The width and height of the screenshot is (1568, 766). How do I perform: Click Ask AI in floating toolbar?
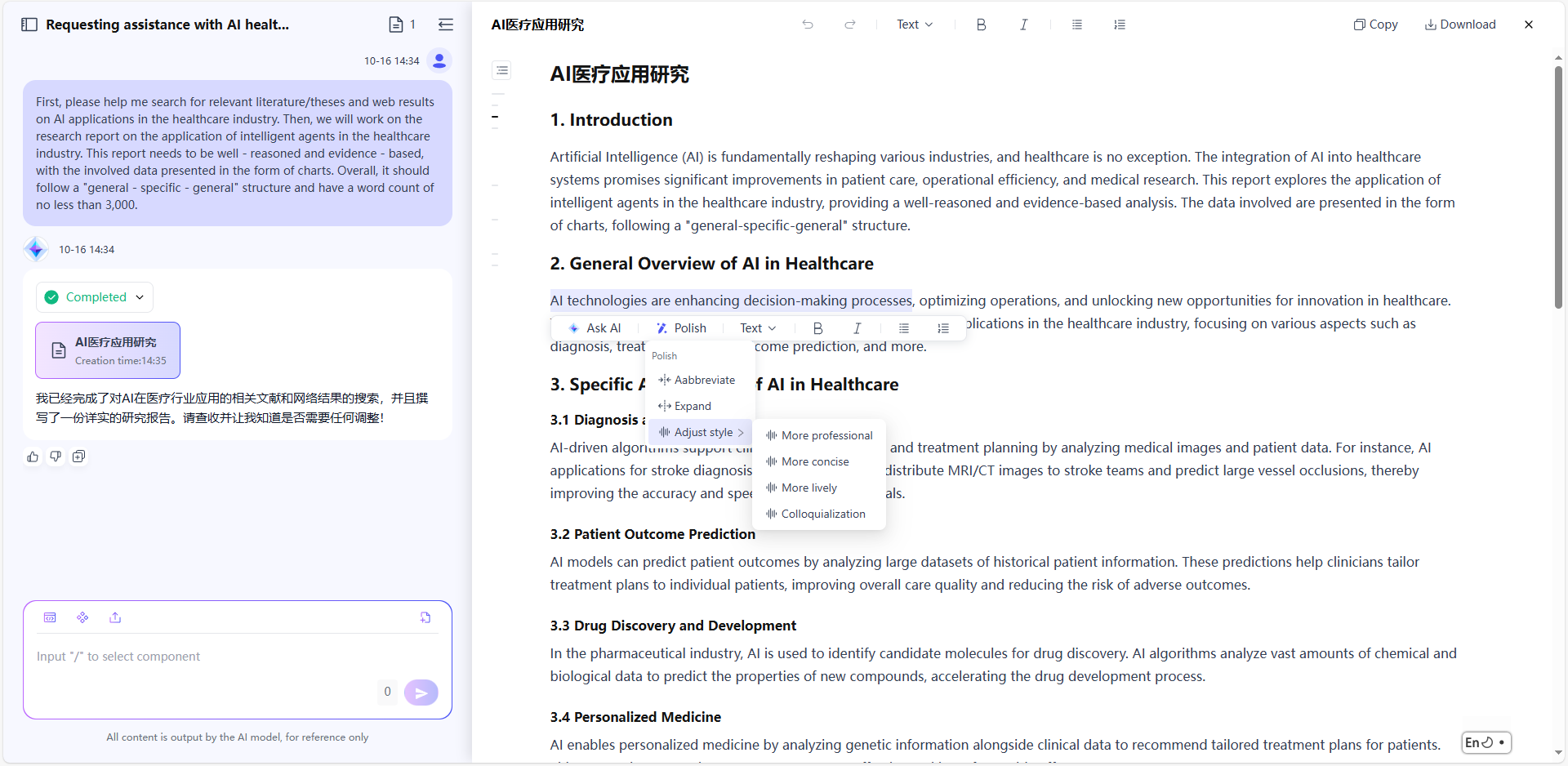[x=595, y=328]
